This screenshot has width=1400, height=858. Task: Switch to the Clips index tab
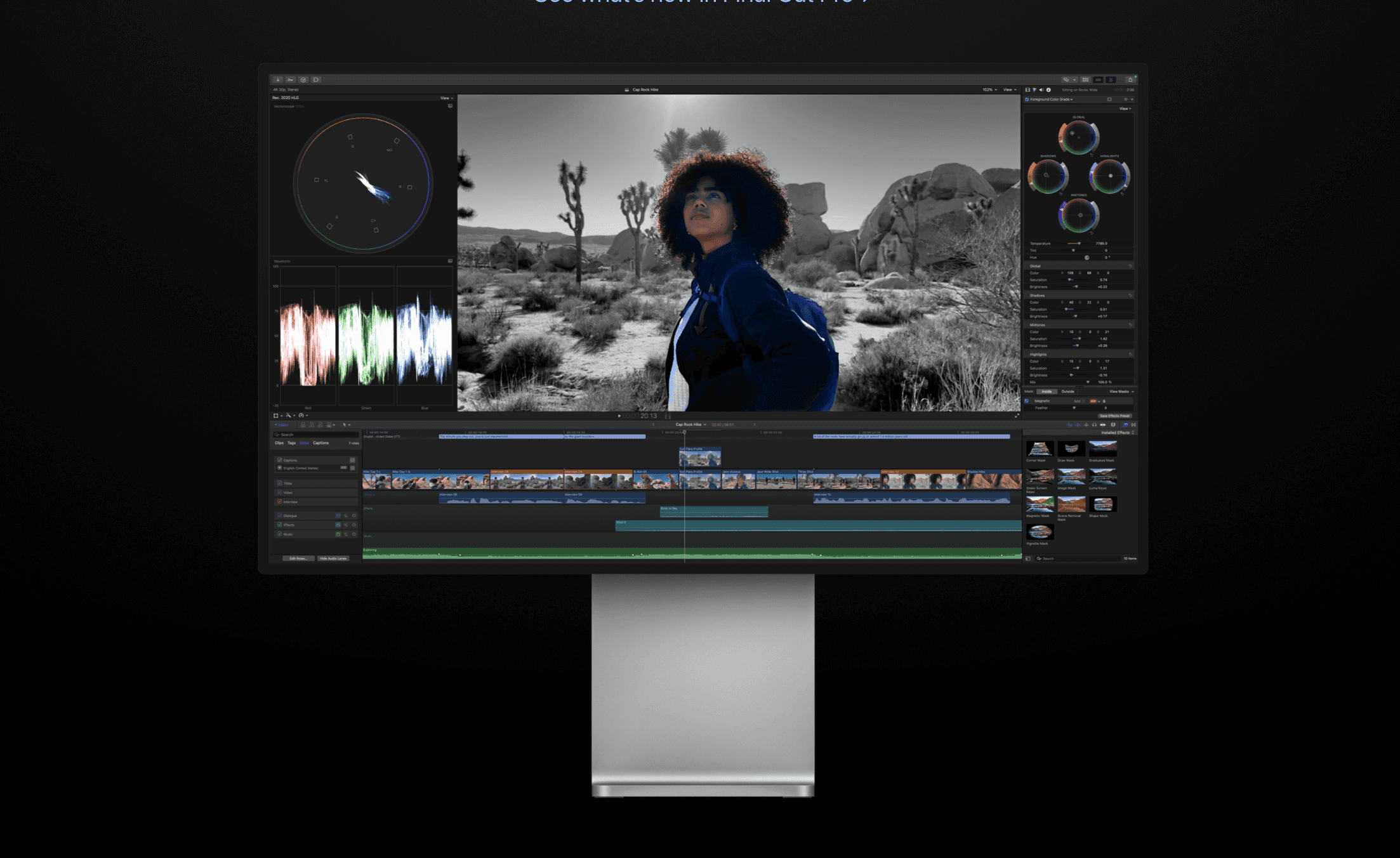pos(279,443)
